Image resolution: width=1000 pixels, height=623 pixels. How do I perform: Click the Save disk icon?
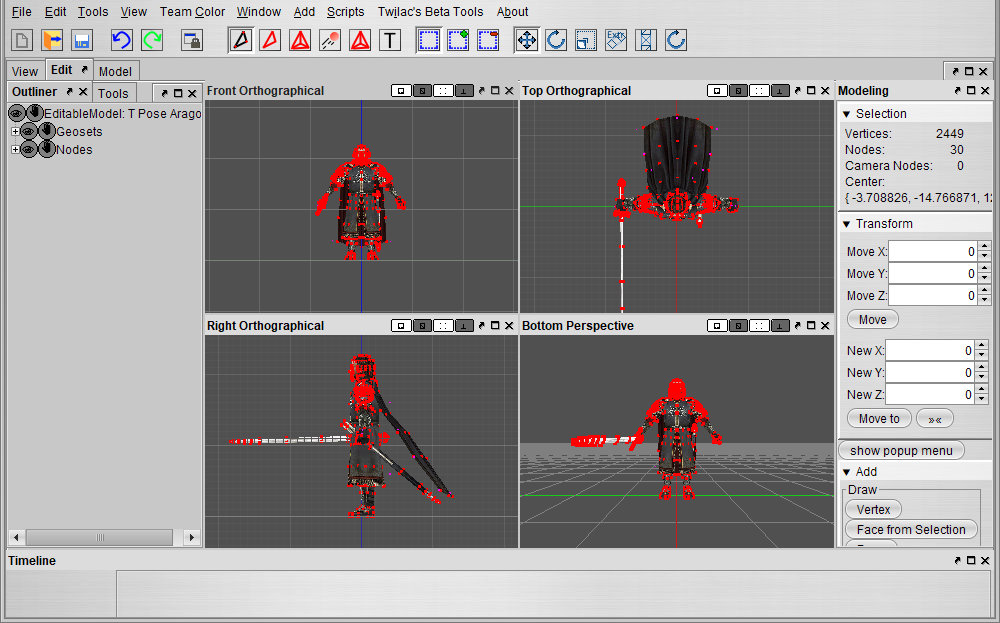click(x=82, y=40)
